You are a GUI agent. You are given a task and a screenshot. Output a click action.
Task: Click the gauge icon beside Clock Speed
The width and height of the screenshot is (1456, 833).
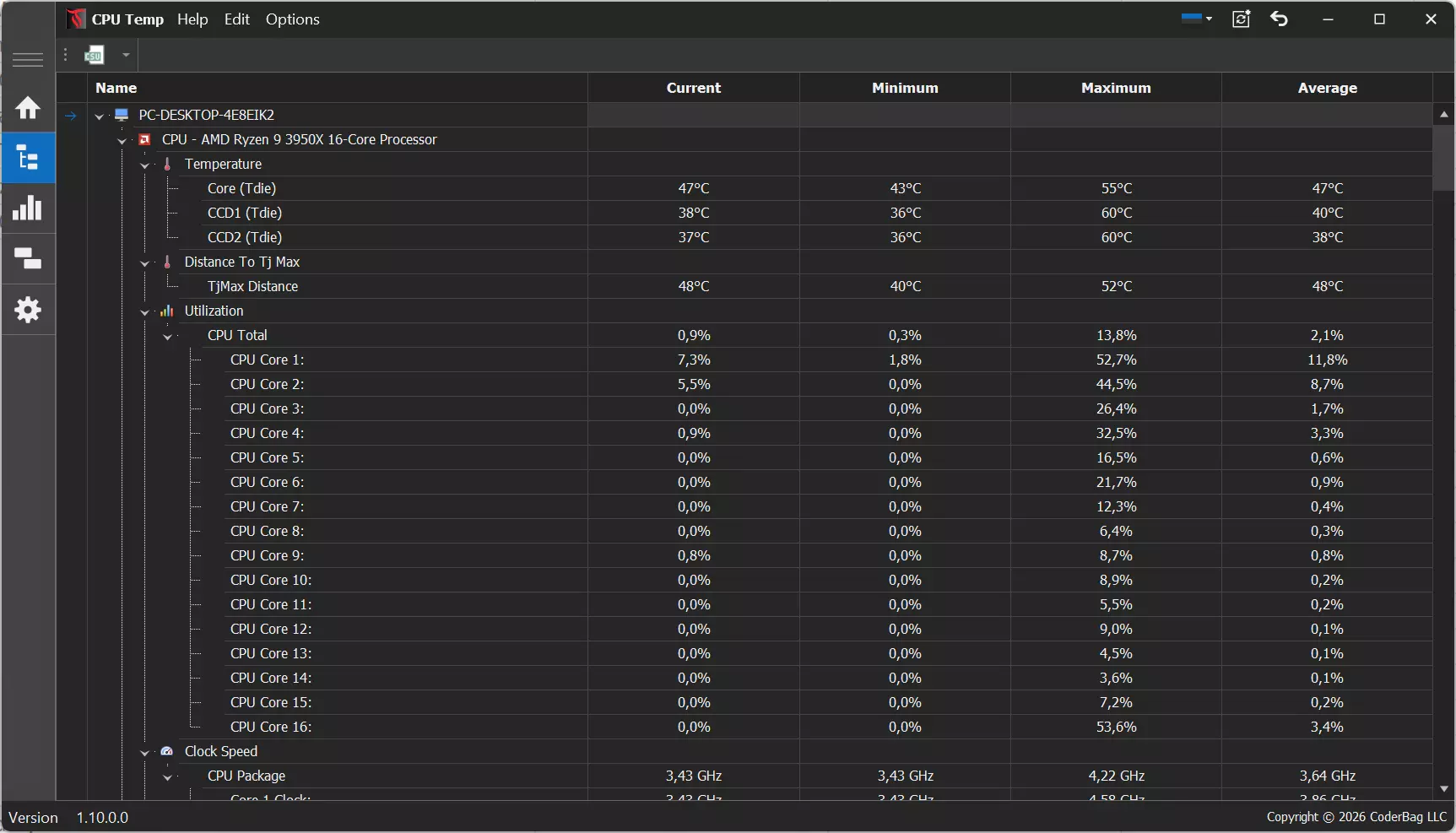point(167,751)
